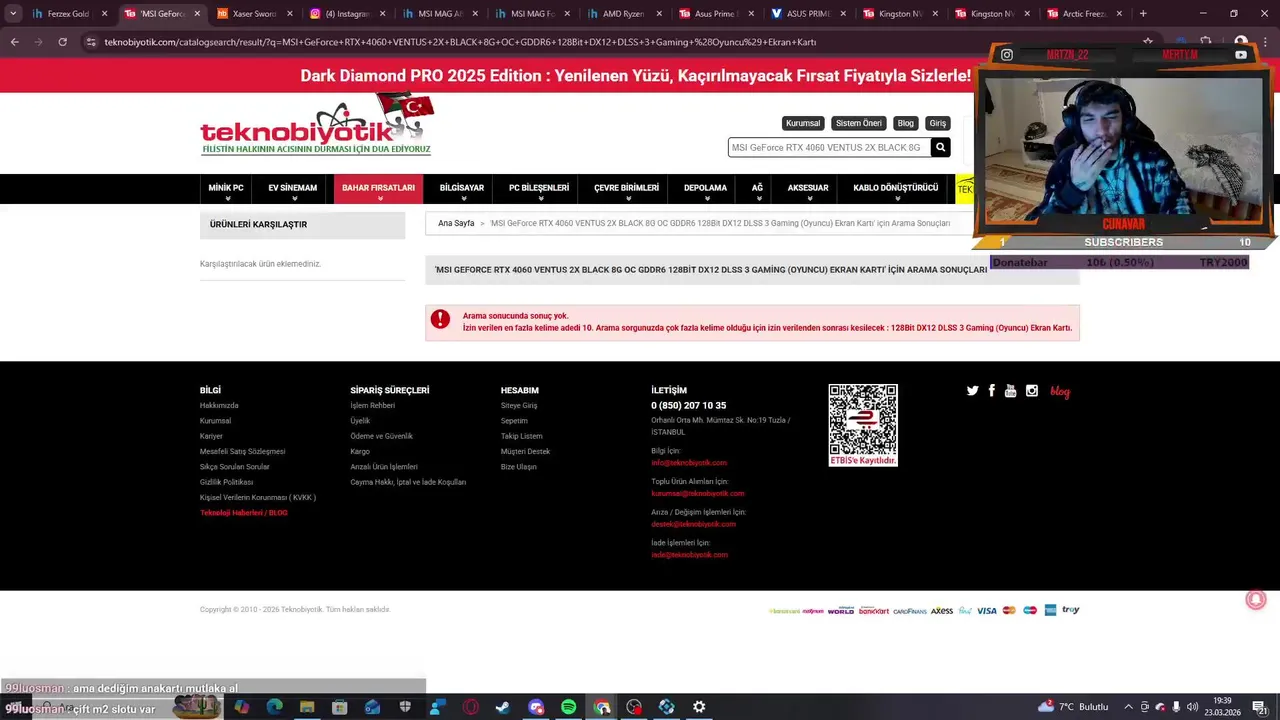The image size is (1280, 720).
Task: Open Teknobiyotik Twitter page icon
Action: [972, 391]
